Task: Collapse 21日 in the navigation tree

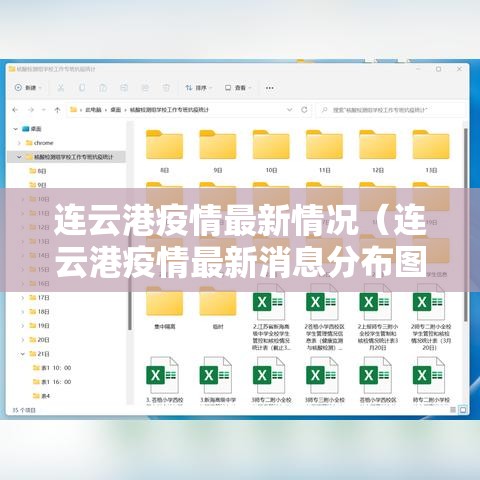Action: (x=23, y=354)
